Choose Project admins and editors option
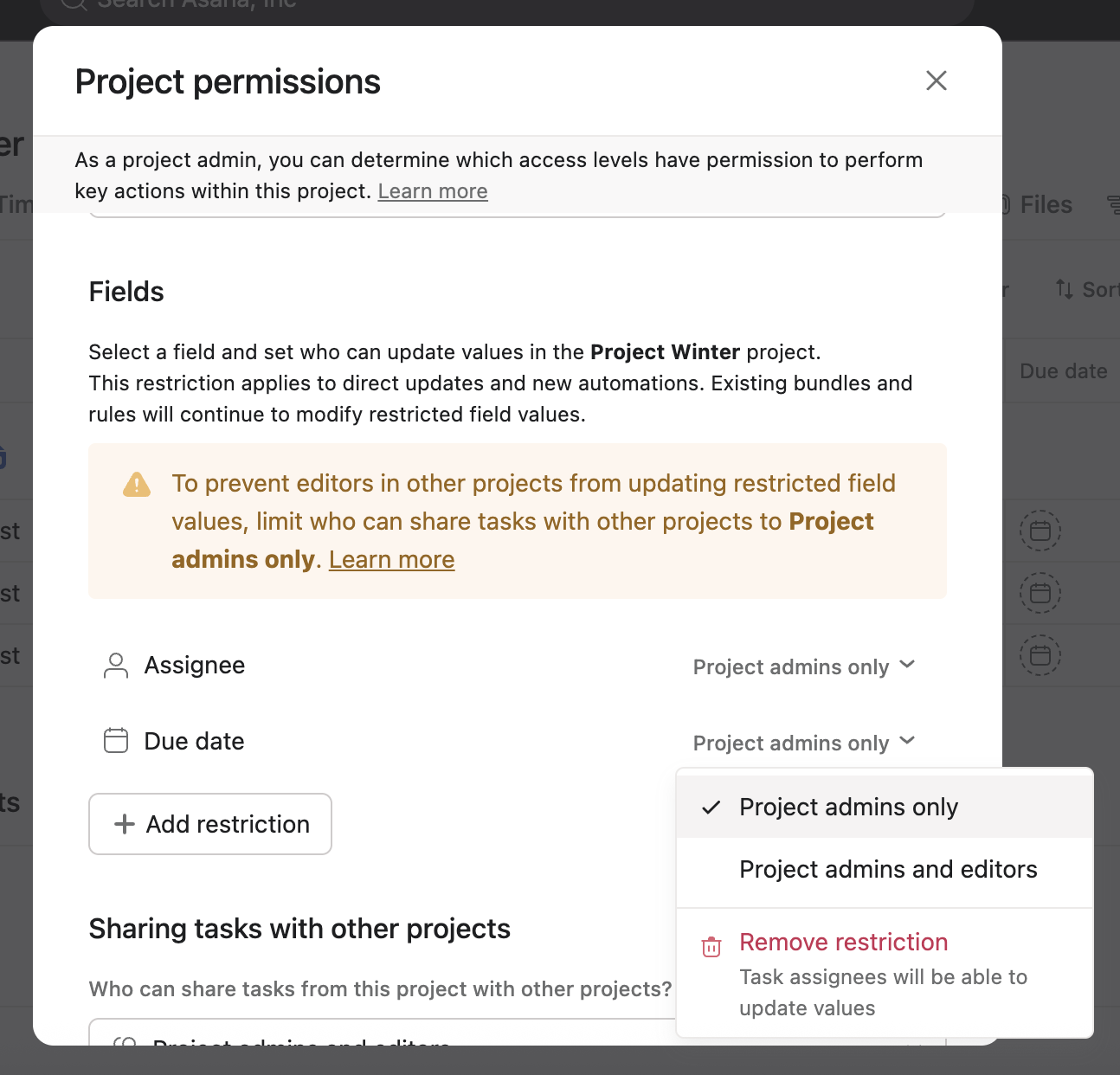The image size is (1120, 1075). tap(888, 870)
